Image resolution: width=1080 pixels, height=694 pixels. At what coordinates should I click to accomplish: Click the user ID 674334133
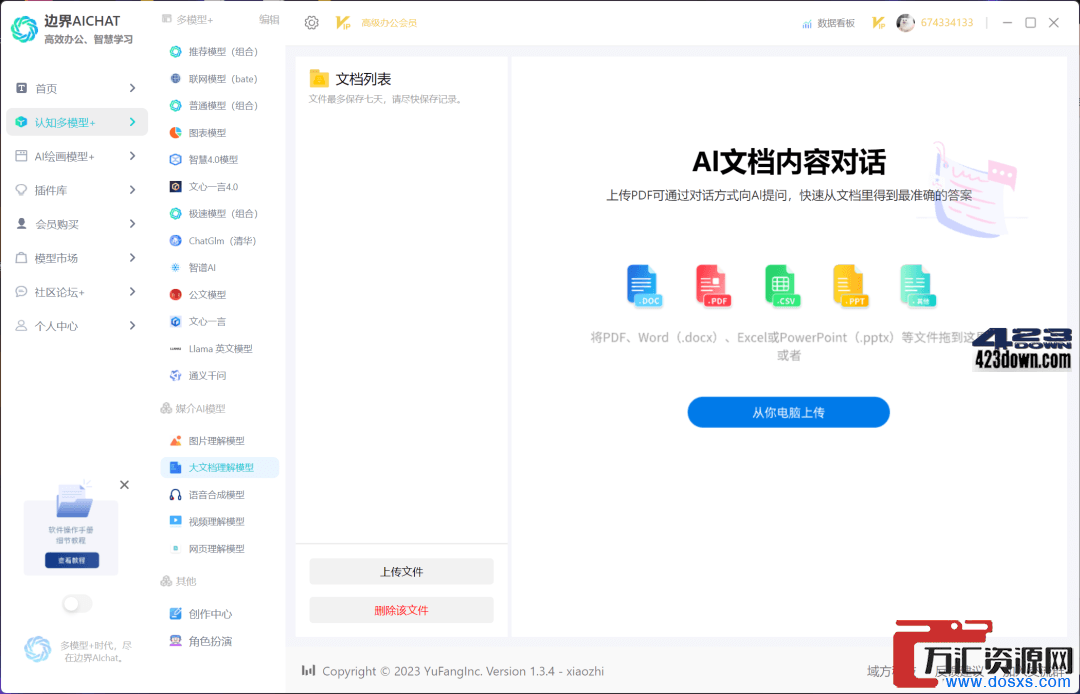pos(947,23)
